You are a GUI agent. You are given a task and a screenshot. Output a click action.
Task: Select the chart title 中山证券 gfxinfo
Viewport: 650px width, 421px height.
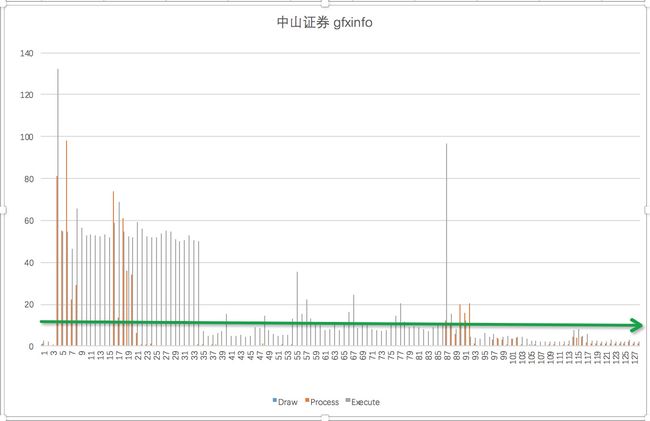pyautogui.click(x=325, y=22)
